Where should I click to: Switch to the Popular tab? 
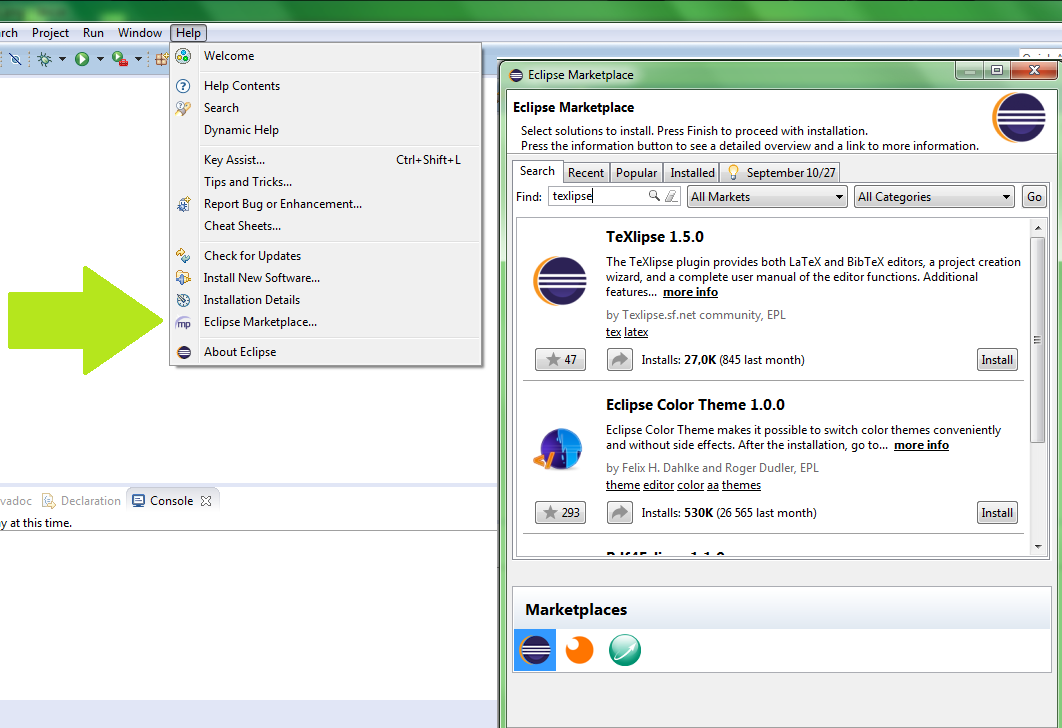pos(636,173)
